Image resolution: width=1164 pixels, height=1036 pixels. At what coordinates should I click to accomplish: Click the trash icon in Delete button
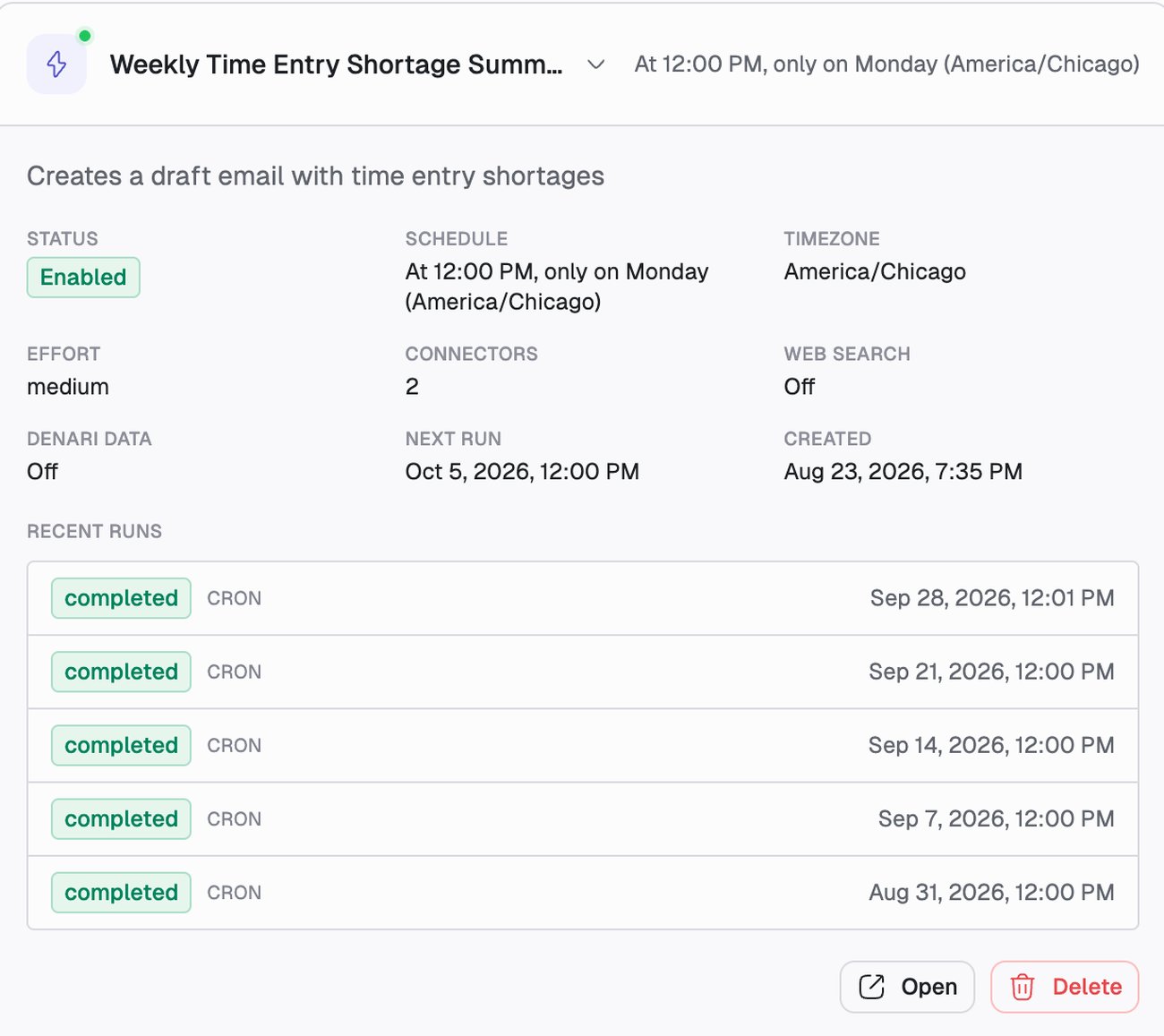tap(1022, 987)
